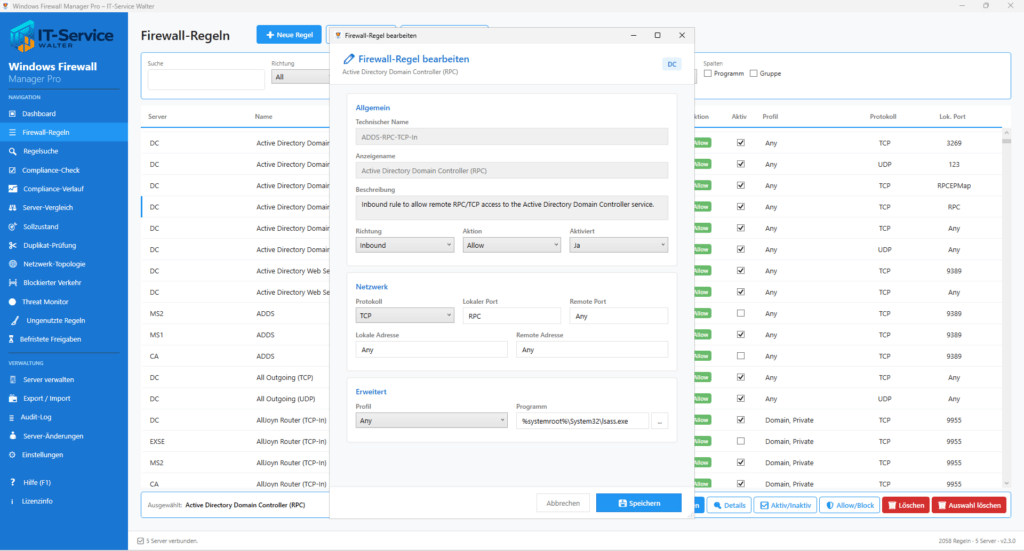Sort table by Profil column header

[x=770, y=117]
